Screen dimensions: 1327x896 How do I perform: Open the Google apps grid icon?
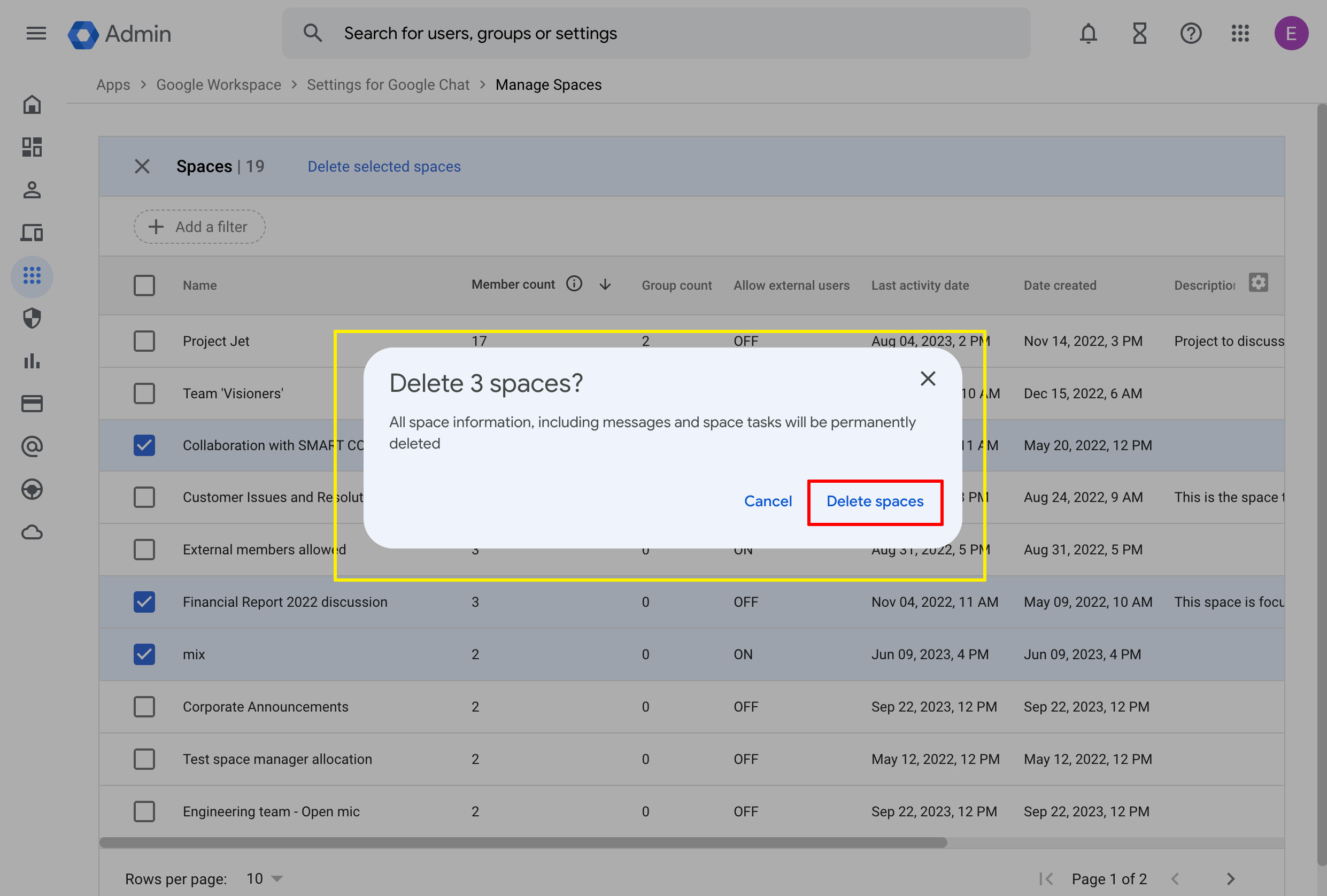(x=1240, y=34)
